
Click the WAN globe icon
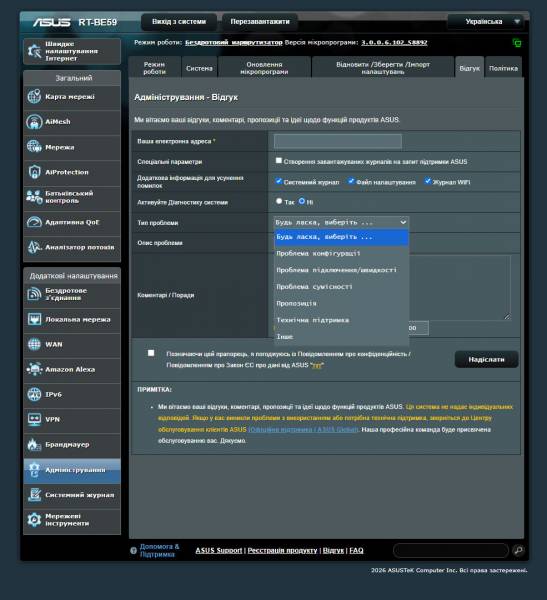pyautogui.click(x=34, y=344)
